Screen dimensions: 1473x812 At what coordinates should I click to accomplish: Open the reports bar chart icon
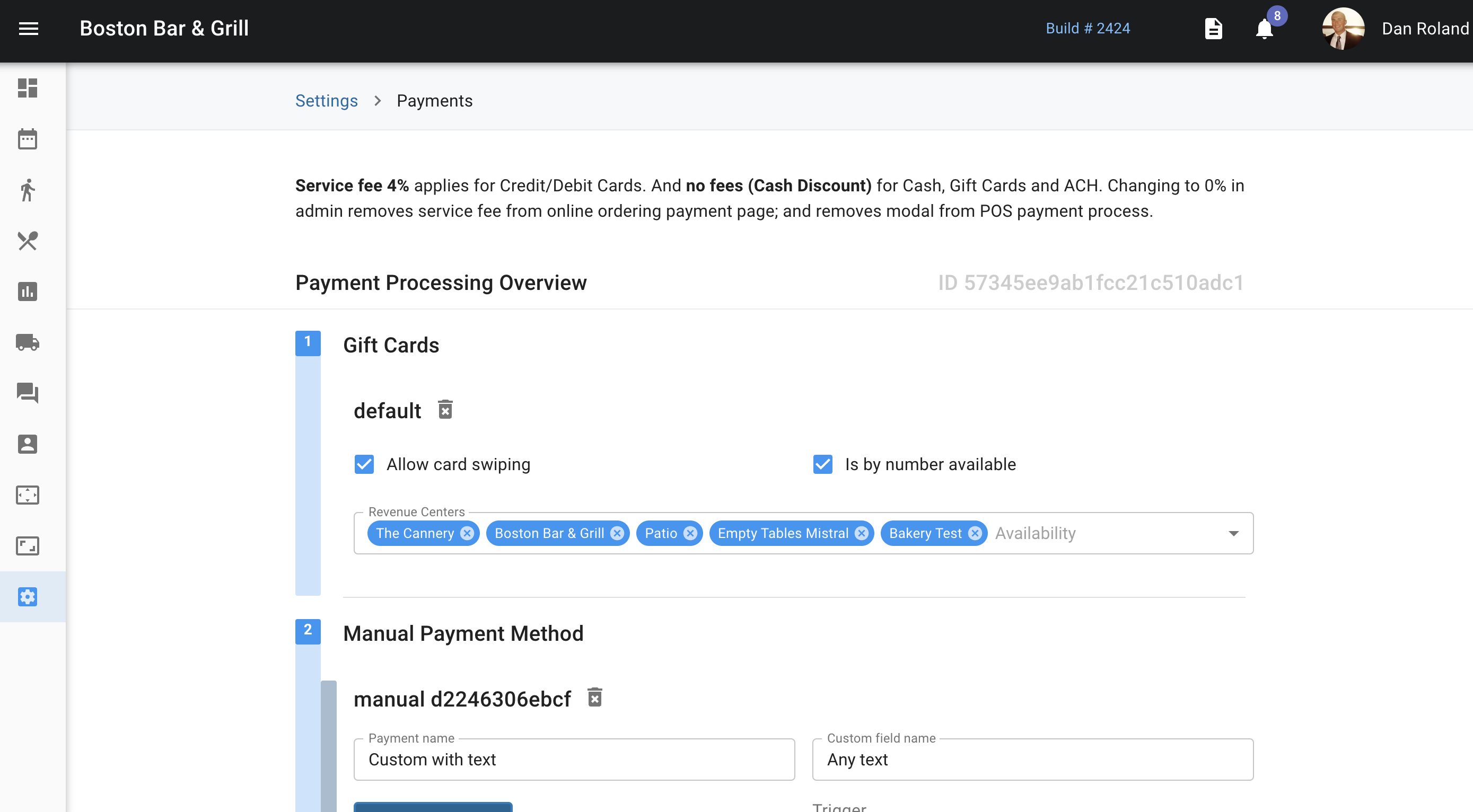pos(28,292)
